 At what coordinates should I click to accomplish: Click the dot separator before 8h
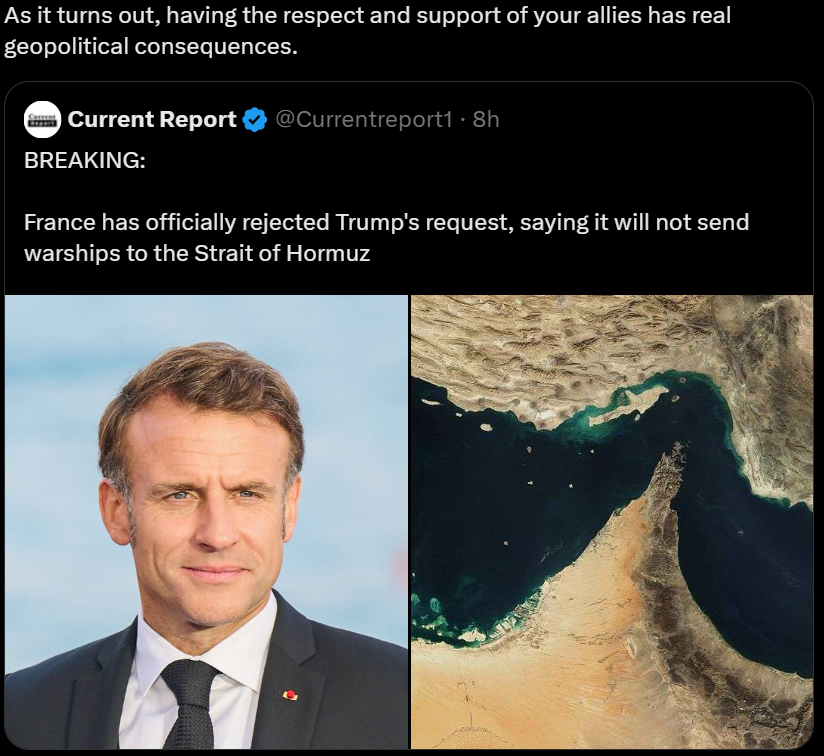pos(462,120)
